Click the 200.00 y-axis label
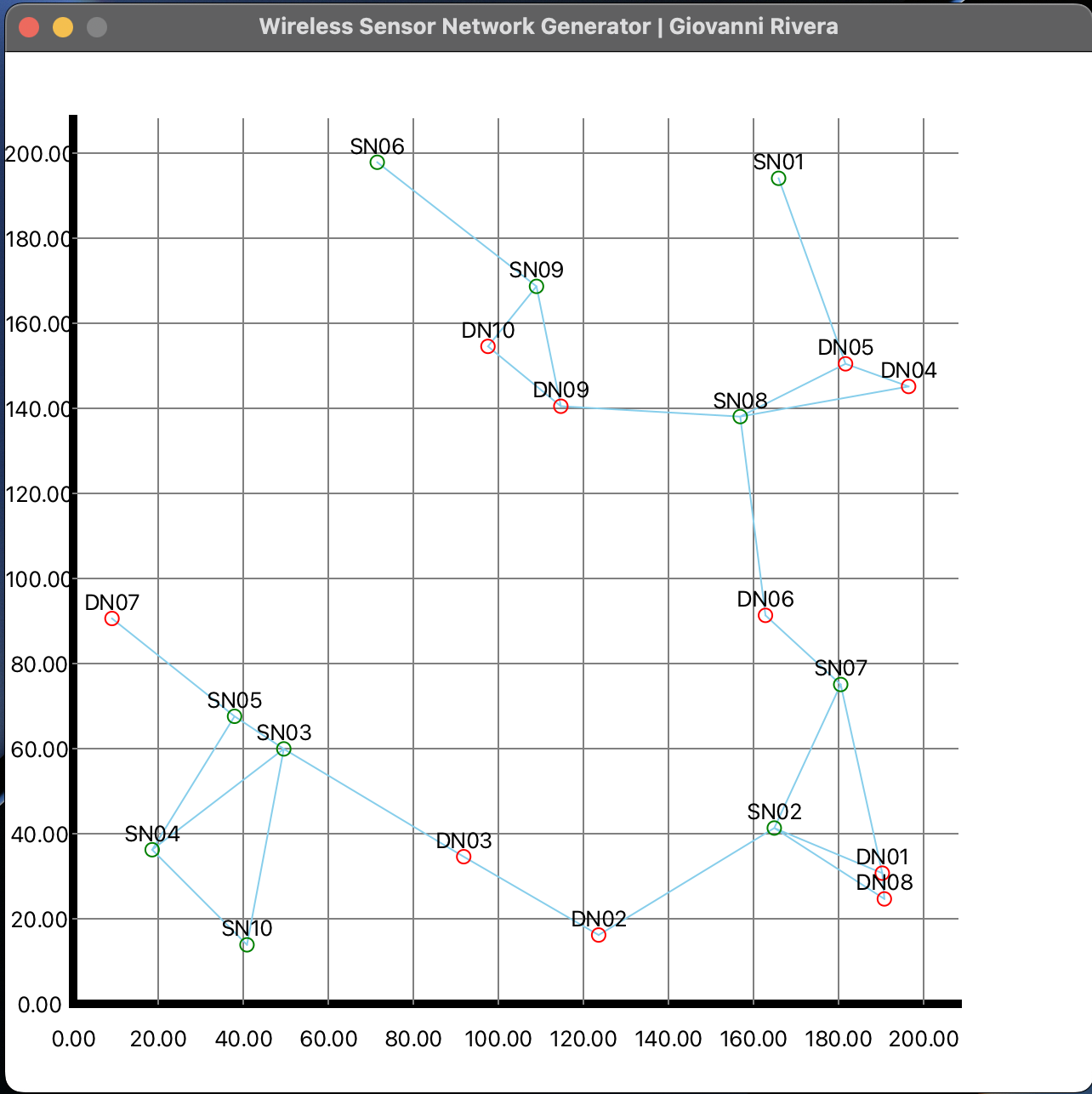The width and height of the screenshot is (1092, 1094). [37, 154]
